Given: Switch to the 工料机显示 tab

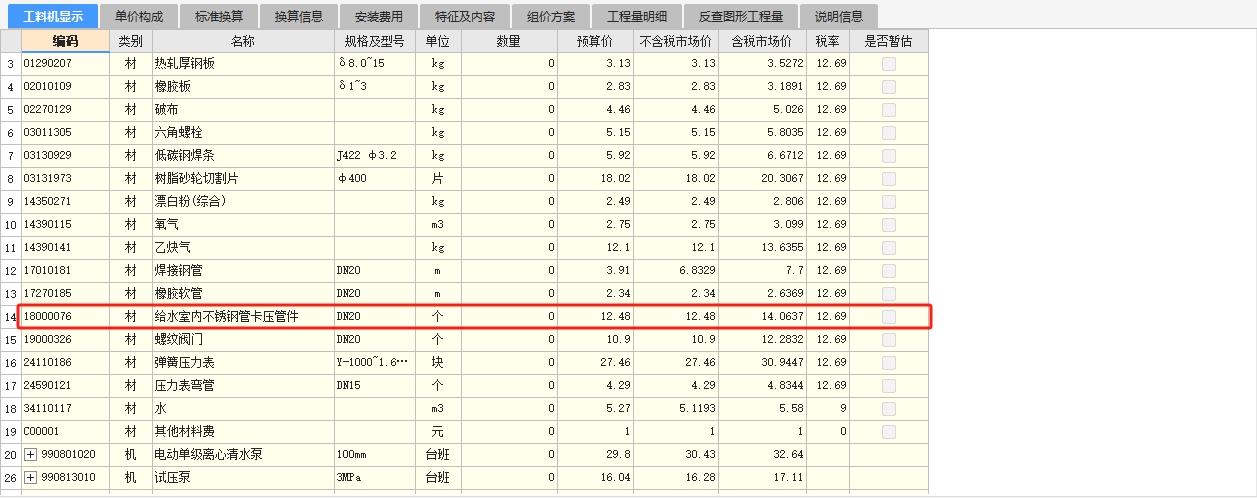Looking at the screenshot, I should point(53,16).
